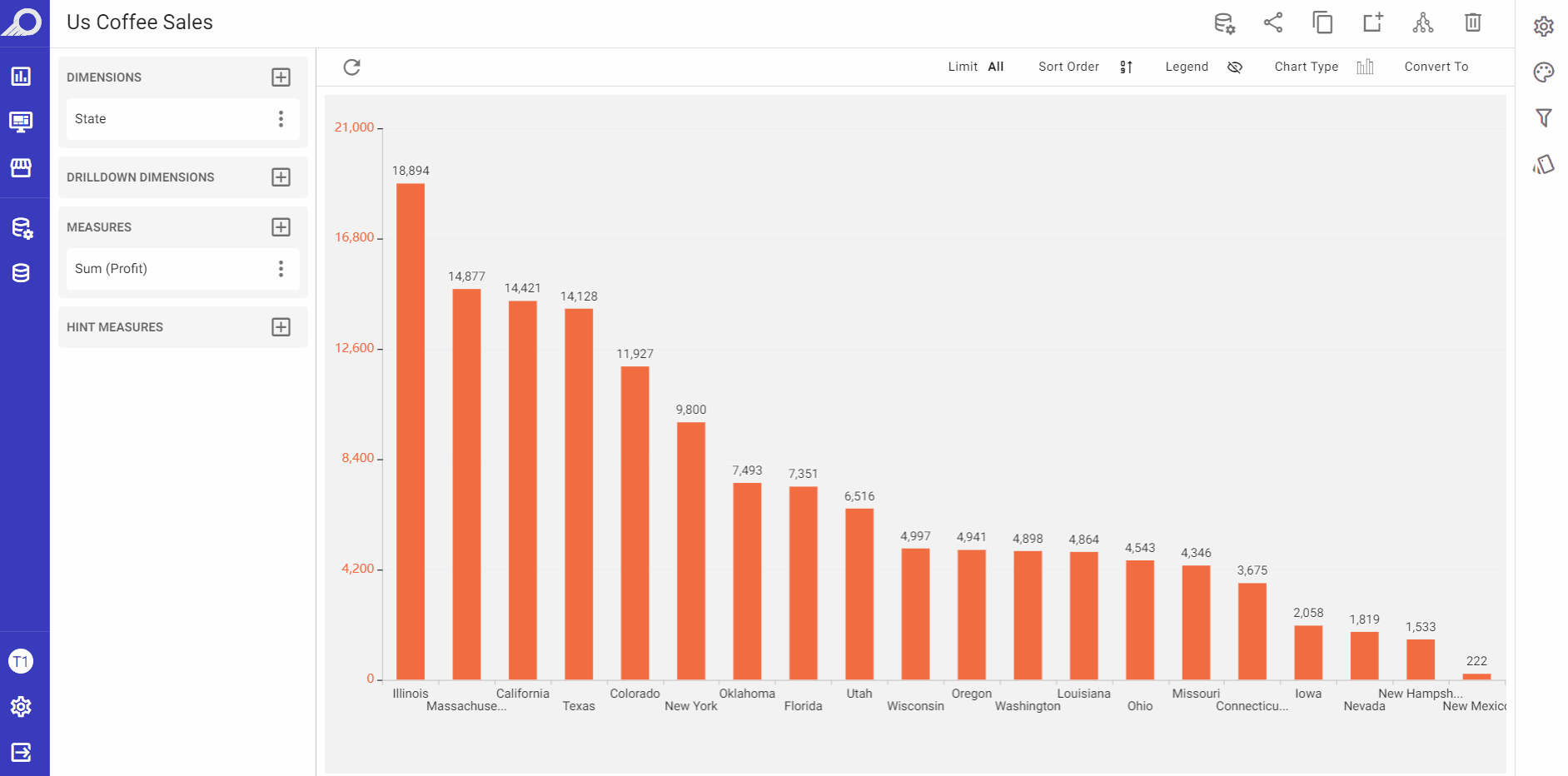1568x776 pixels.
Task: Click the share icon in header
Action: click(x=1273, y=22)
